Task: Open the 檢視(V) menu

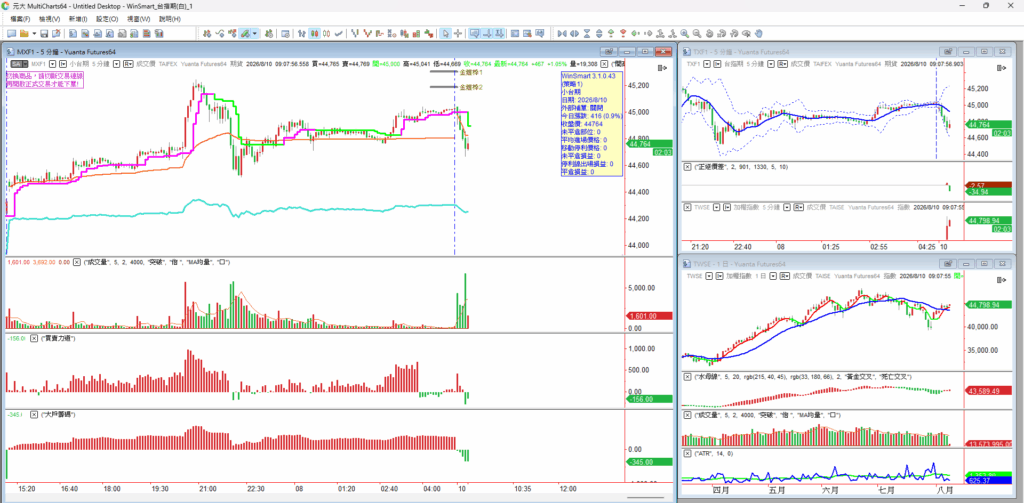Action: tap(50, 19)
